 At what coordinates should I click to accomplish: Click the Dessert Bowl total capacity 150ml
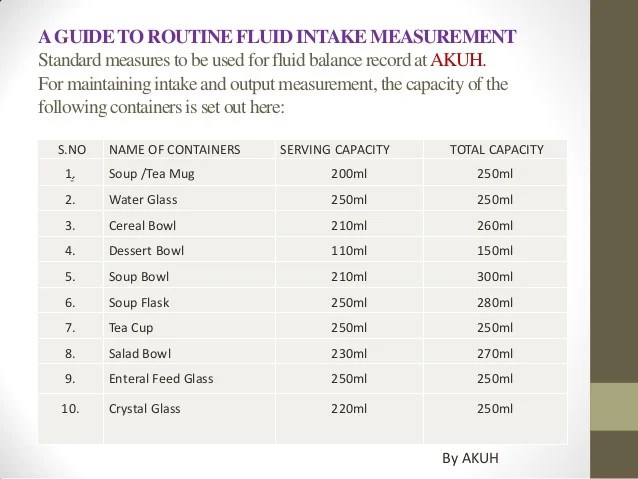[x=495, y=251]
